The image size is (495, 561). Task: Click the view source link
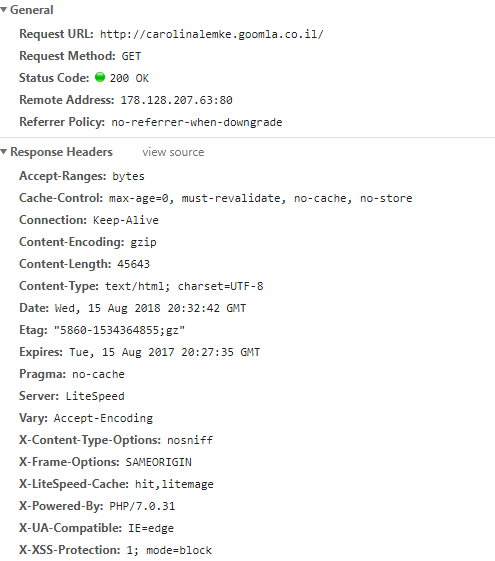[x=173, y=152]
